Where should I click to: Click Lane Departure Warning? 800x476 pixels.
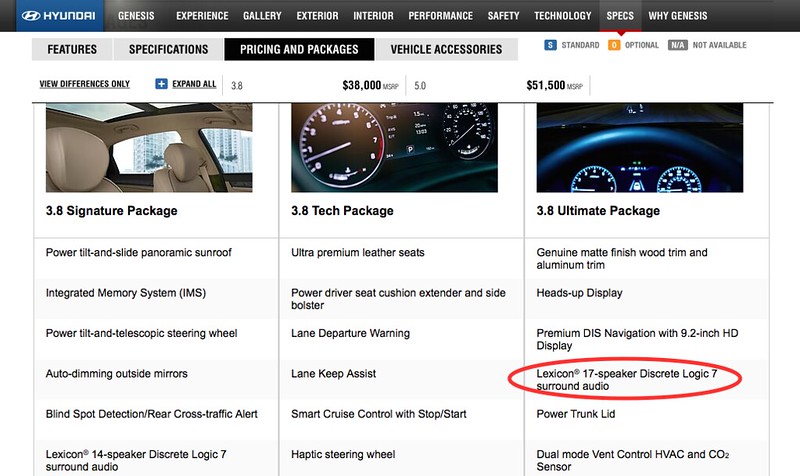coord(351,333)
